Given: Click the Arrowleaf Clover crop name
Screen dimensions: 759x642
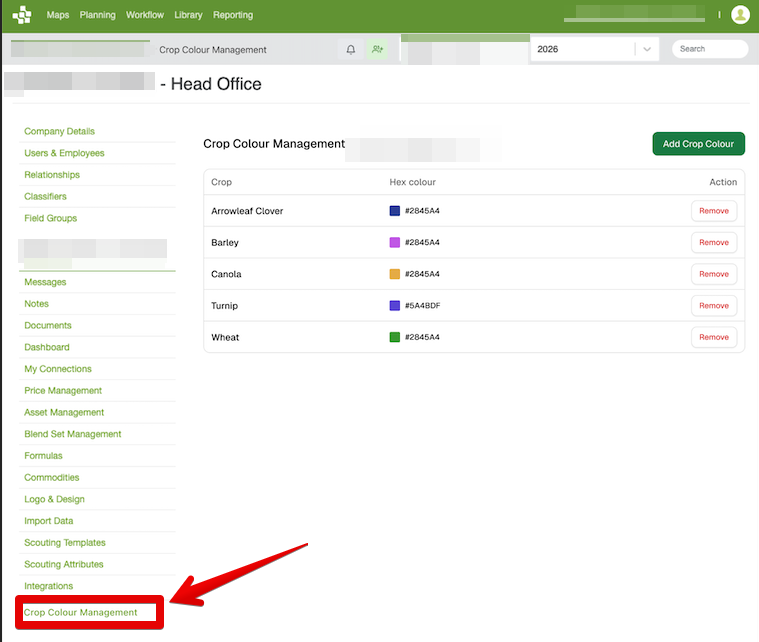Looking at the screenshot, I should click(247, 211).
